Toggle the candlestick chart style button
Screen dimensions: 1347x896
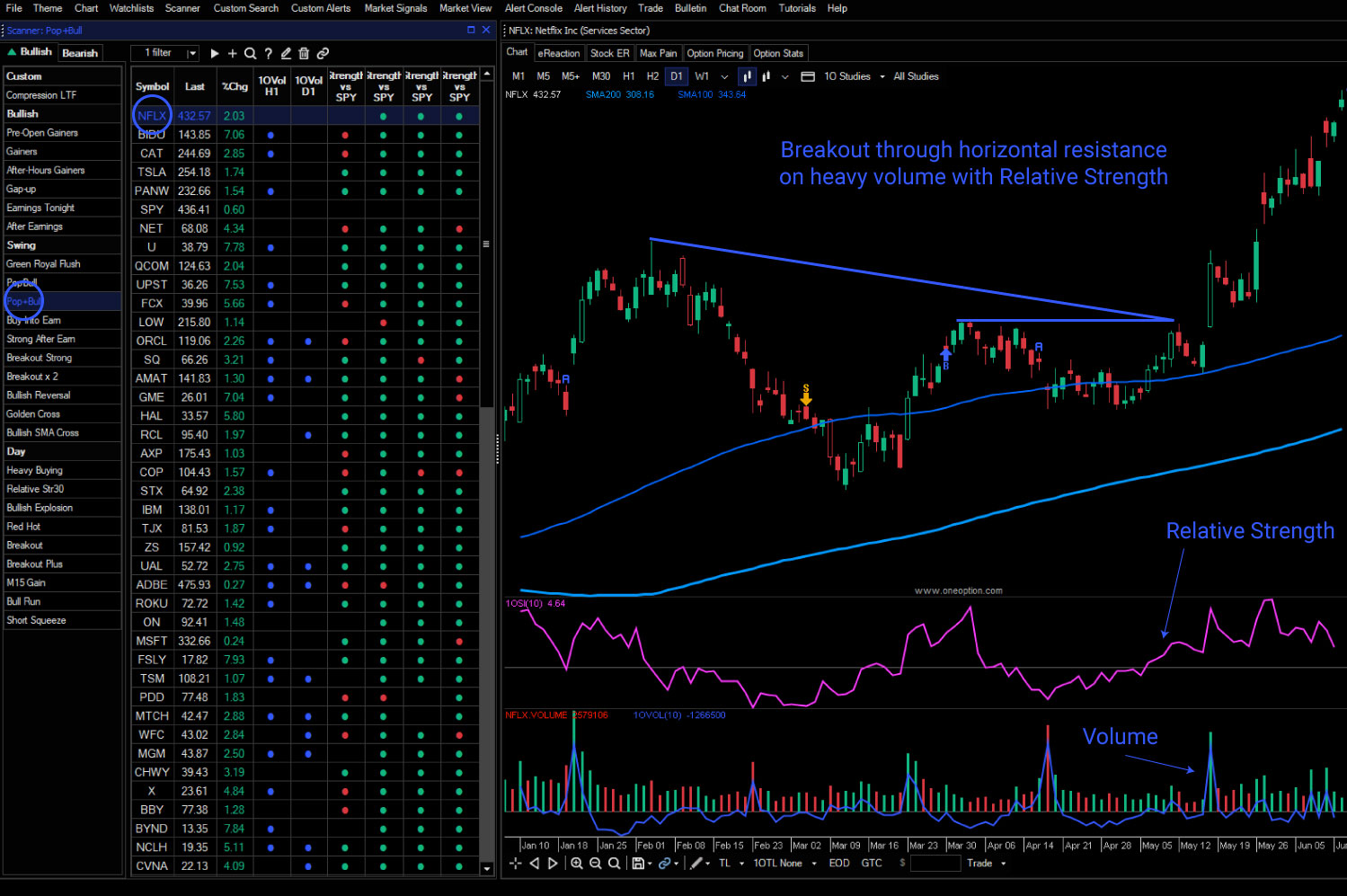pyautogui.click(x=747, y=76)
